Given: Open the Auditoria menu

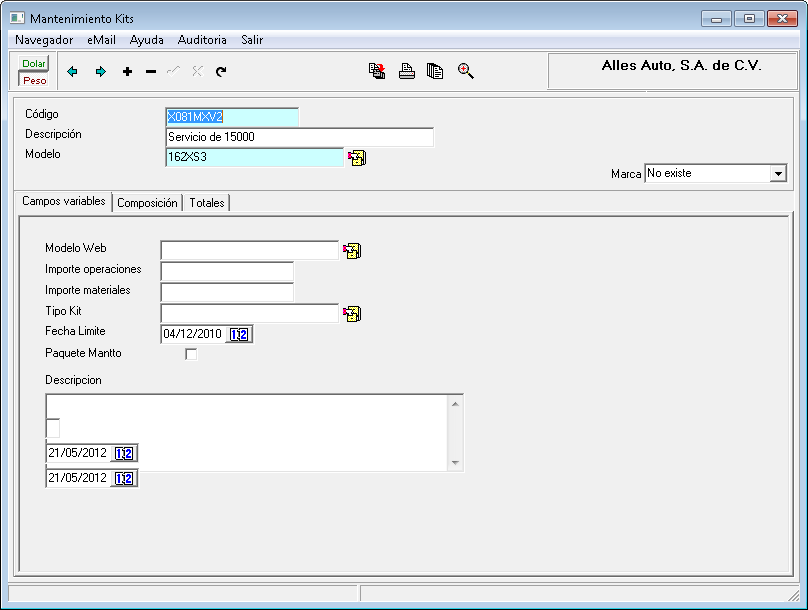Looking at the screenshot, I should [202, 40].
